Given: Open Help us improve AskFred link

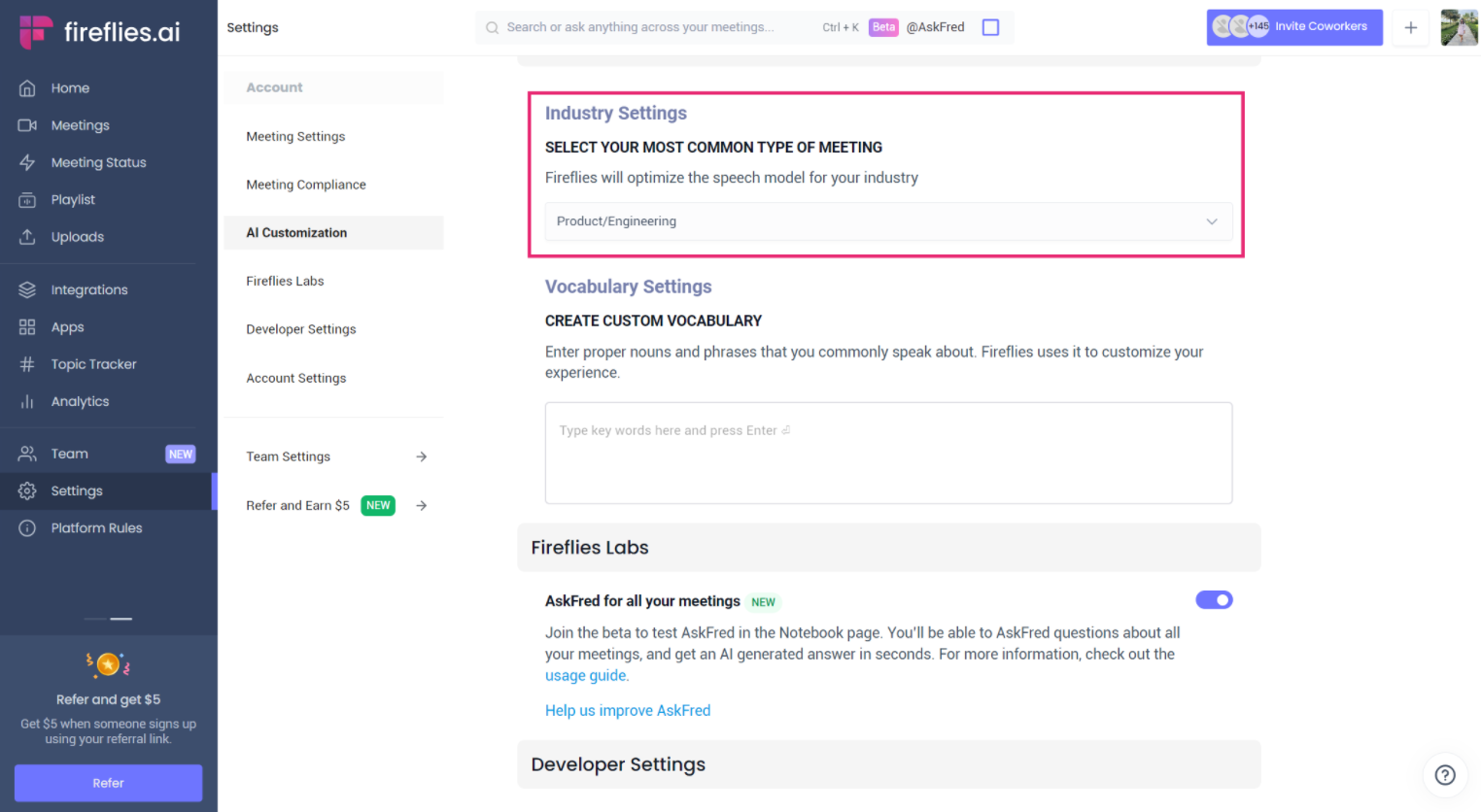Looking at the screenshot, I should pos(628,711).
